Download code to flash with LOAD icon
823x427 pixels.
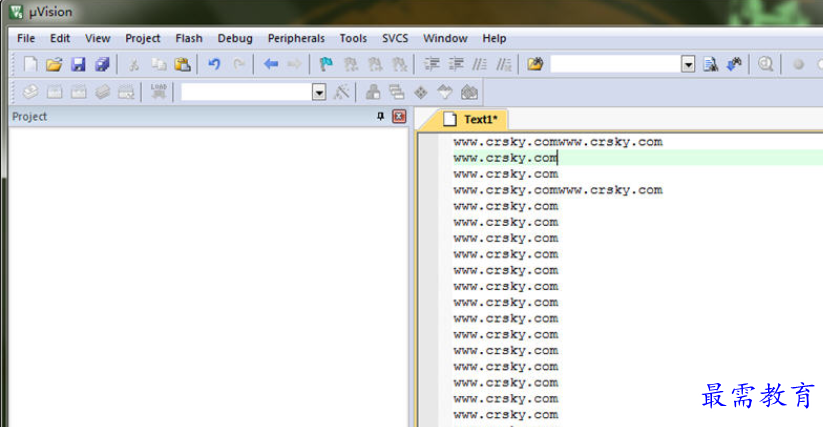159,92
